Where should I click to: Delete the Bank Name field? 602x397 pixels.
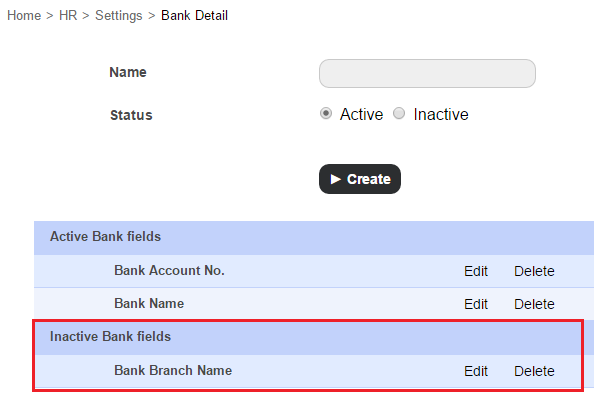pyautogui.click(x=534, y=304)
